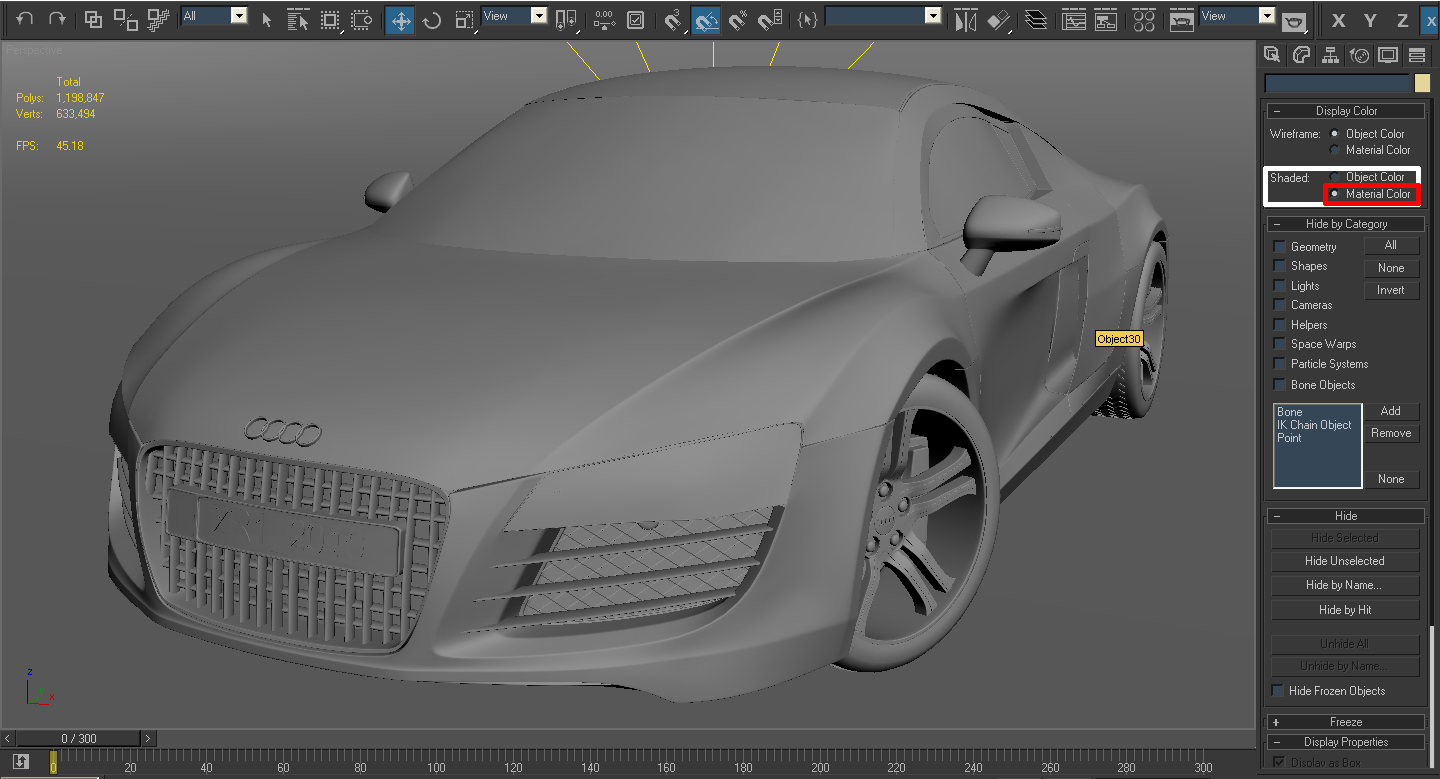Toggle Window/Crossing selection mode
The image size is (1440, 779).
[362, 19]
